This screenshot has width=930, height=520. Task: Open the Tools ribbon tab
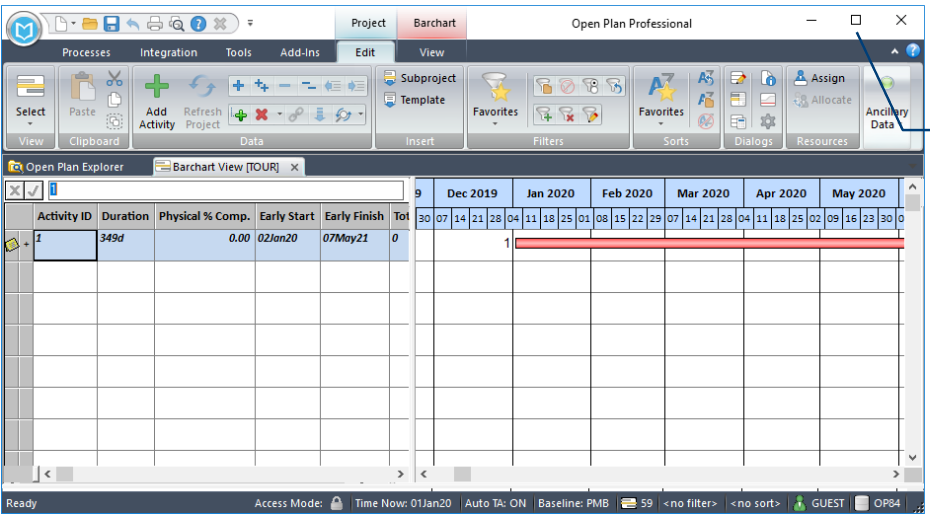[x=238, y=52]
